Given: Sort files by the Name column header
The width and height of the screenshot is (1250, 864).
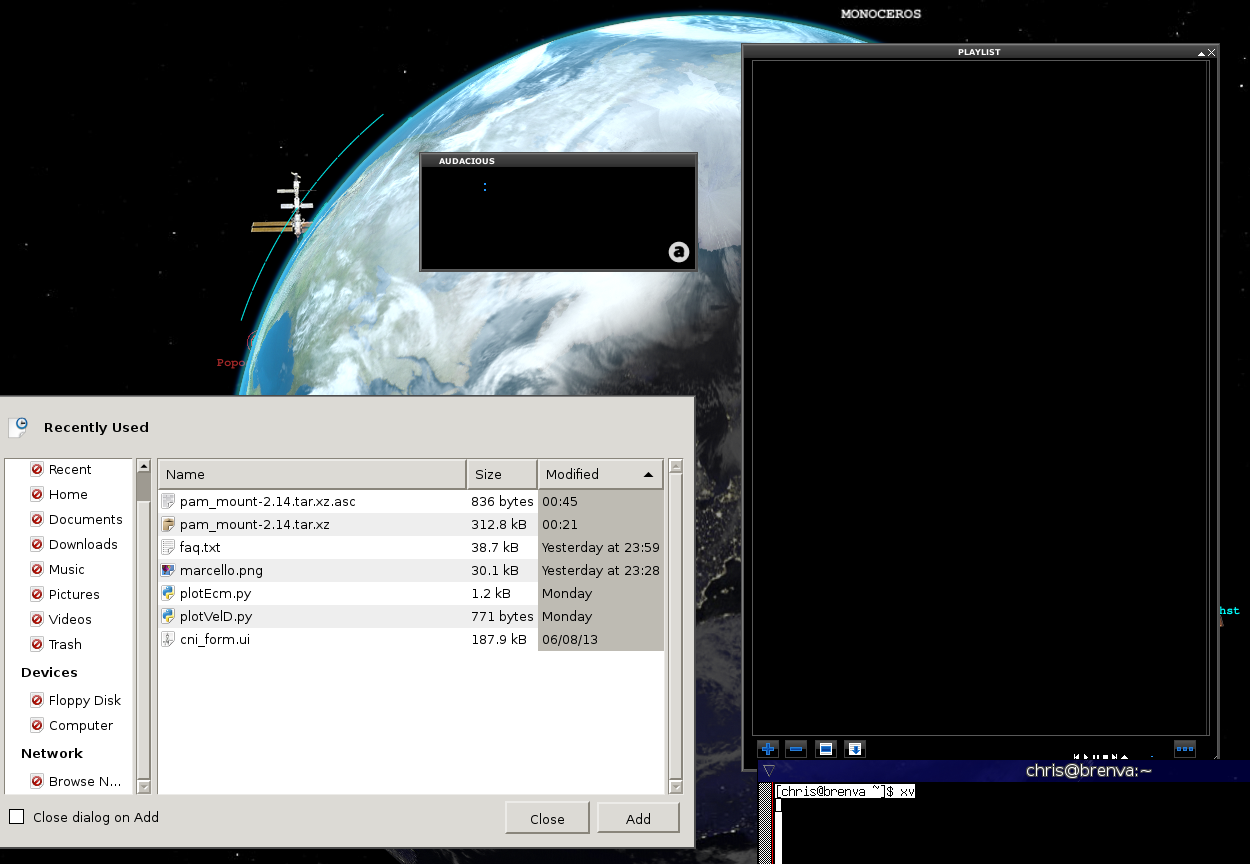Looking at the screenshot, I should (312, 474).
